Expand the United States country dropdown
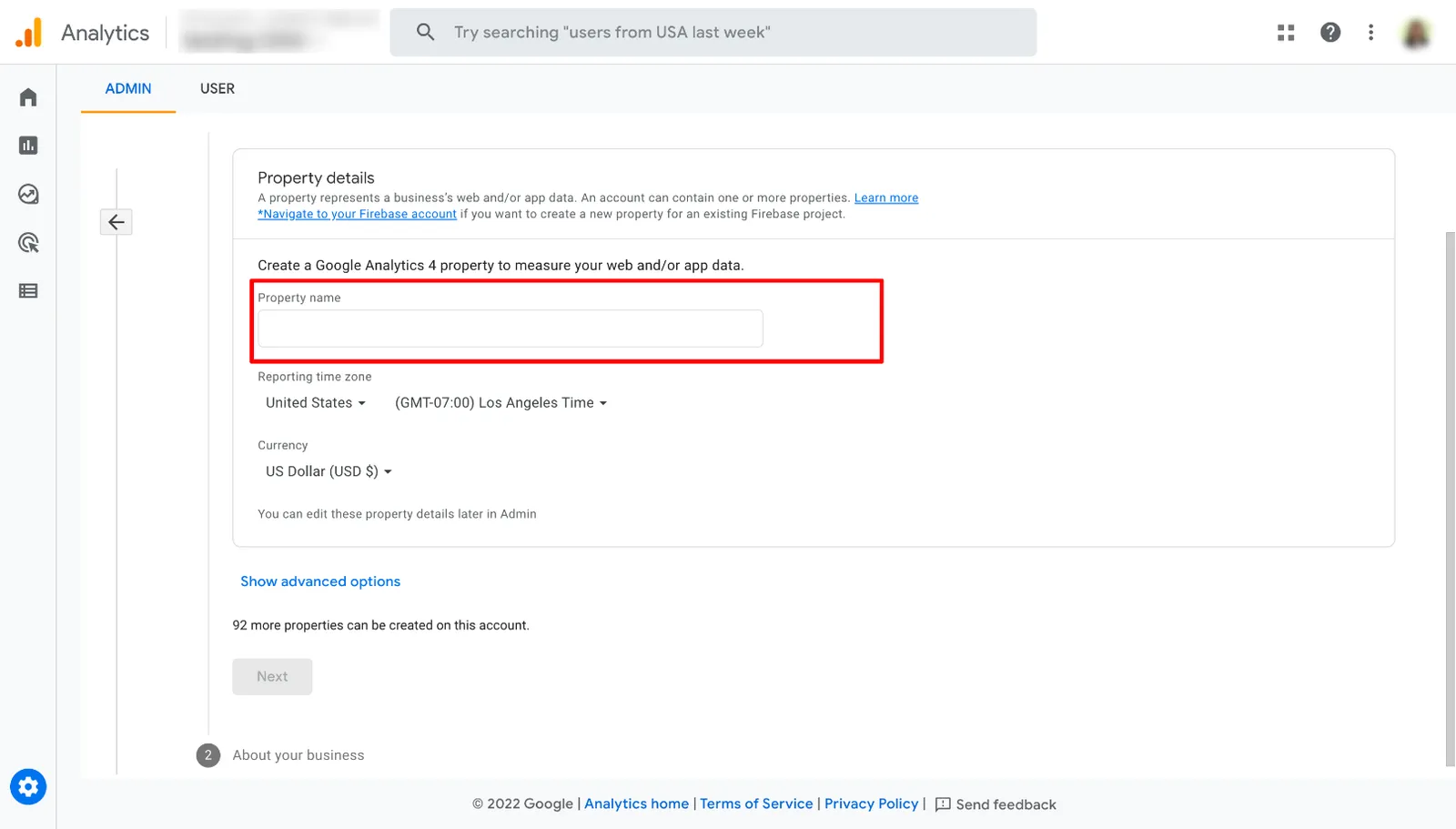 pos(316,403)
